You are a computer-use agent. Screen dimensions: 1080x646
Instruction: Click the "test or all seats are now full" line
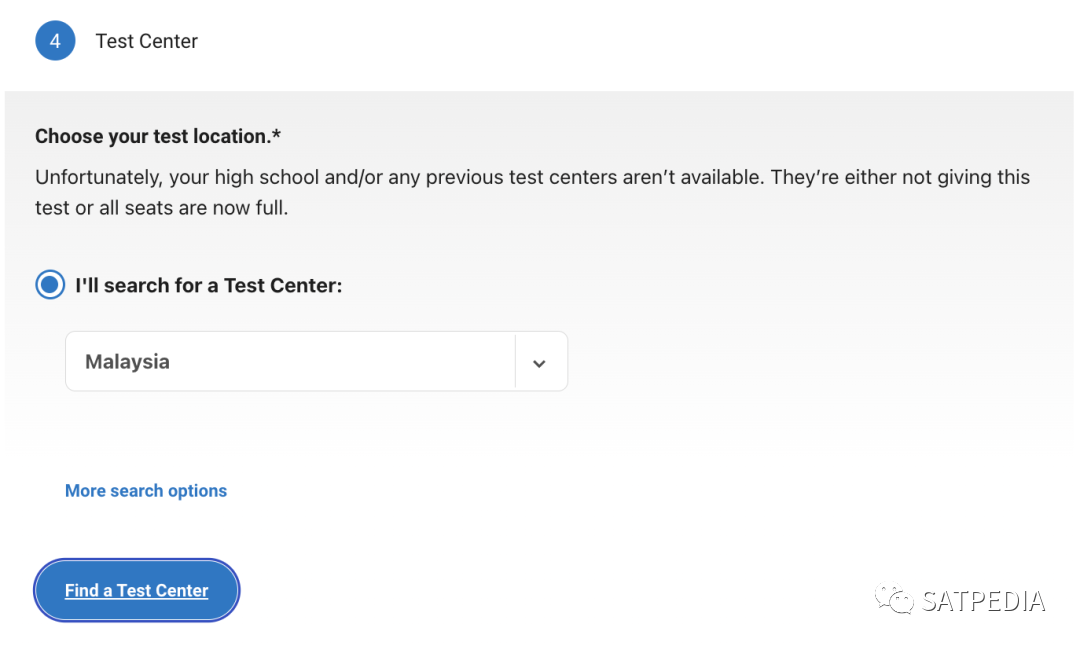point(162,209)
